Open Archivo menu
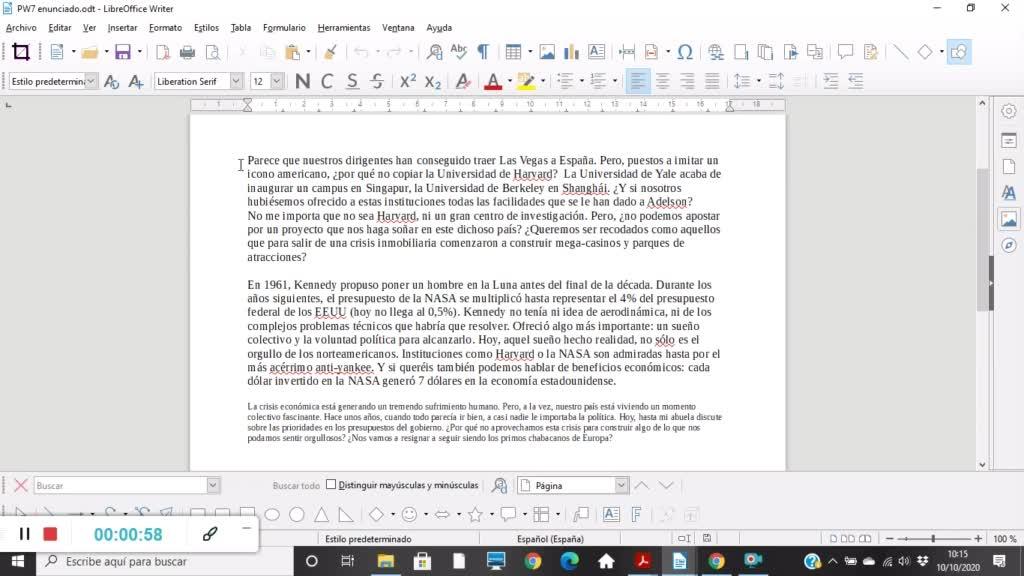 (21, 27)
